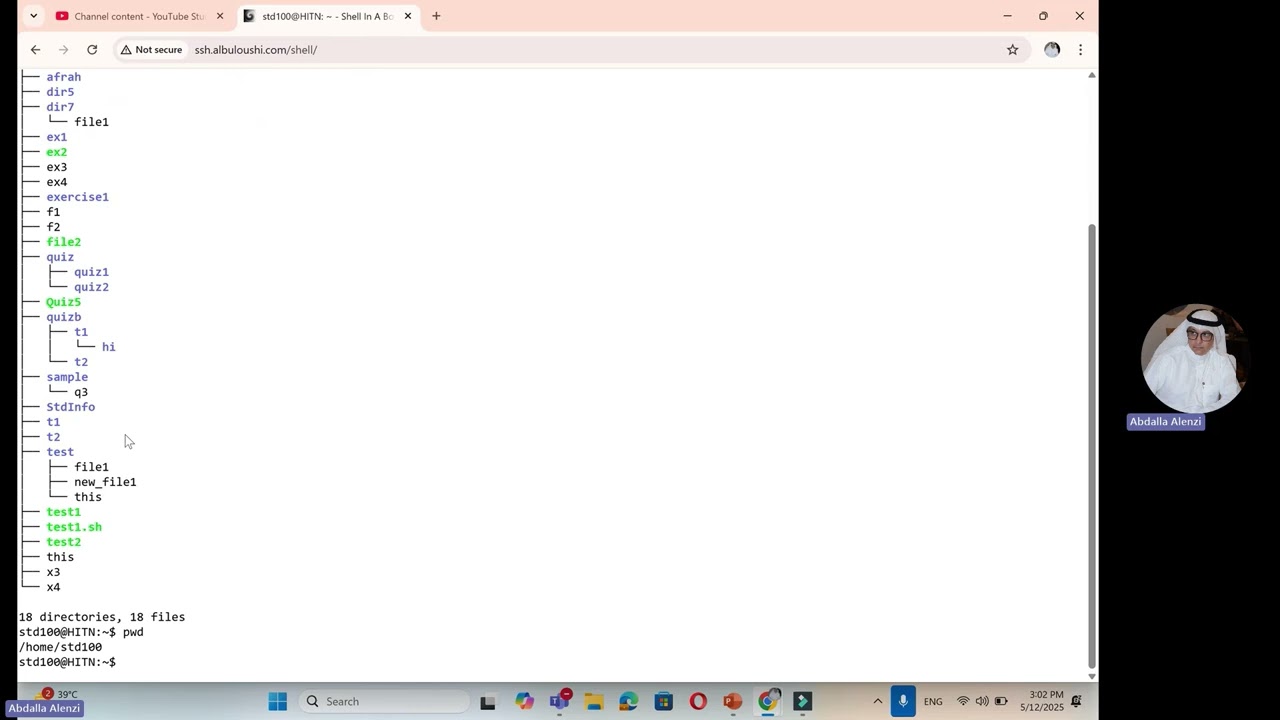Toggle the microphone tray button
Screen dimensions: 1280x720
[903, 701]
